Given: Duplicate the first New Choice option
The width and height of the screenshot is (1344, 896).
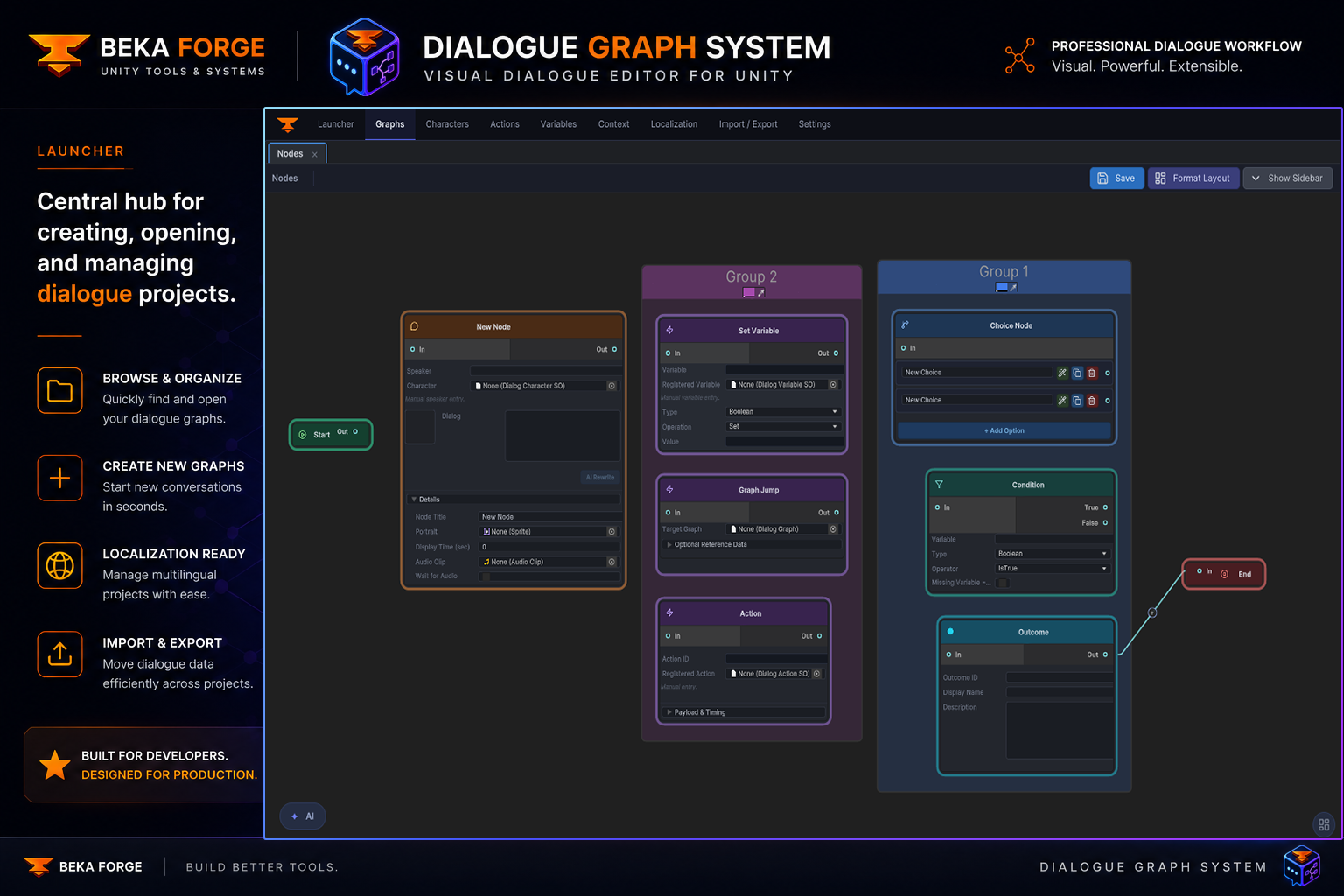Looking at the screenshot, I should (x=1077, y=373).
